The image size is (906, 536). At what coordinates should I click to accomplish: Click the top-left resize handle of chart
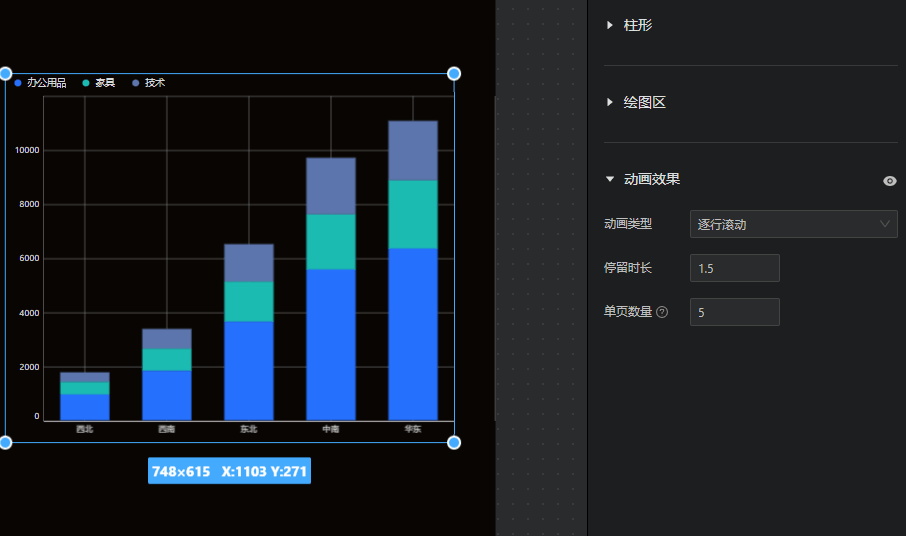(x=4, y=74)
